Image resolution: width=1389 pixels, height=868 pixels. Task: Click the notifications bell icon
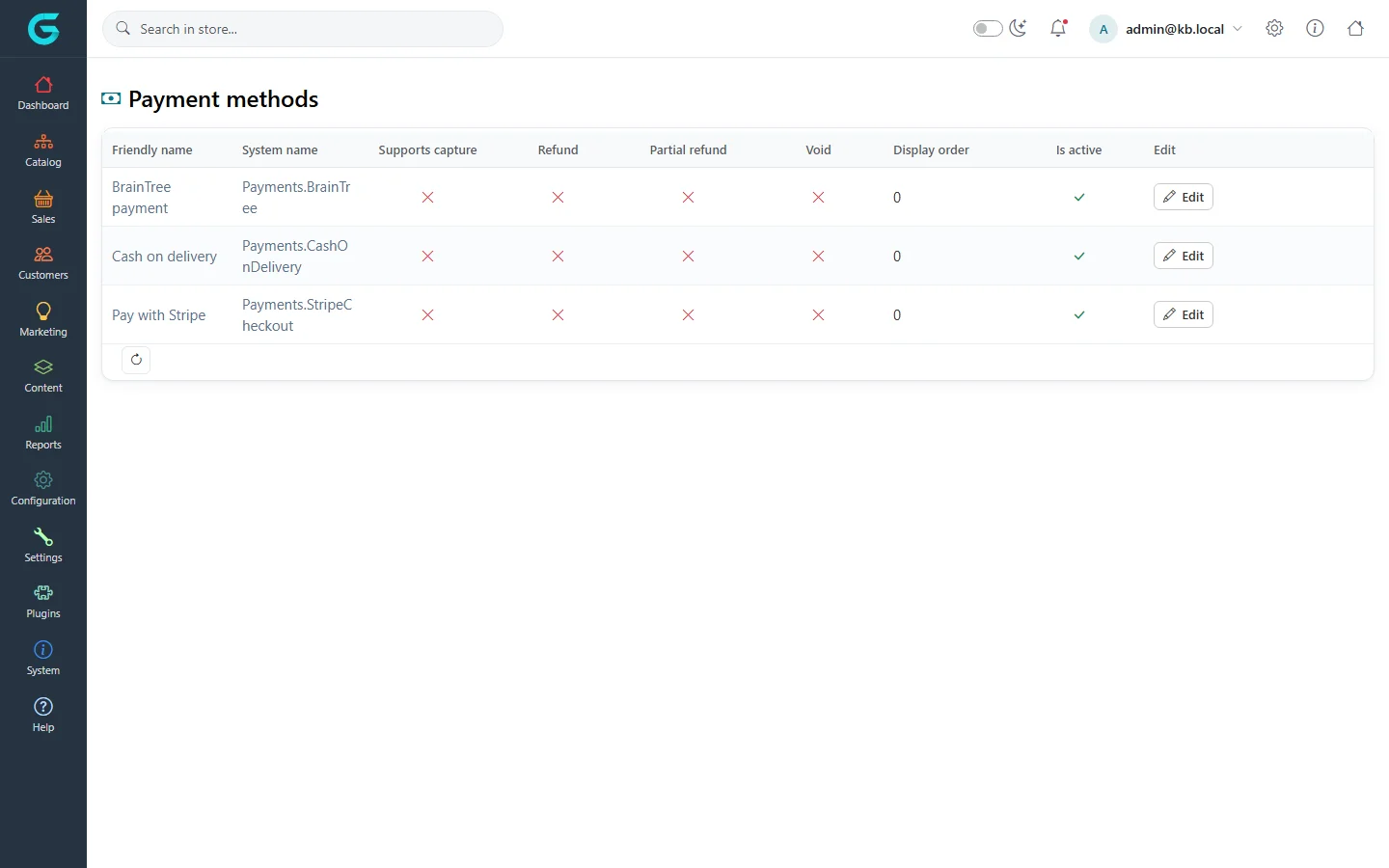(1058, 28)
